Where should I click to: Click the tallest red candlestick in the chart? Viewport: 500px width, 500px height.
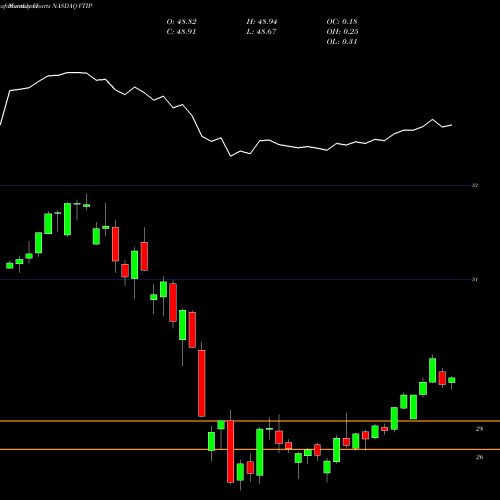coord(202,383)
